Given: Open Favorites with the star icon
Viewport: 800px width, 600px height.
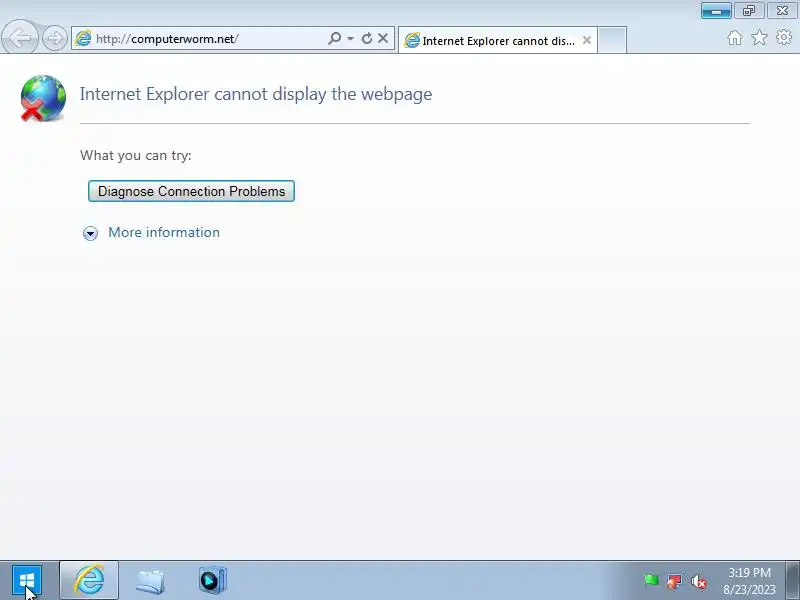Looking at the screenshot, I should 759,37.
